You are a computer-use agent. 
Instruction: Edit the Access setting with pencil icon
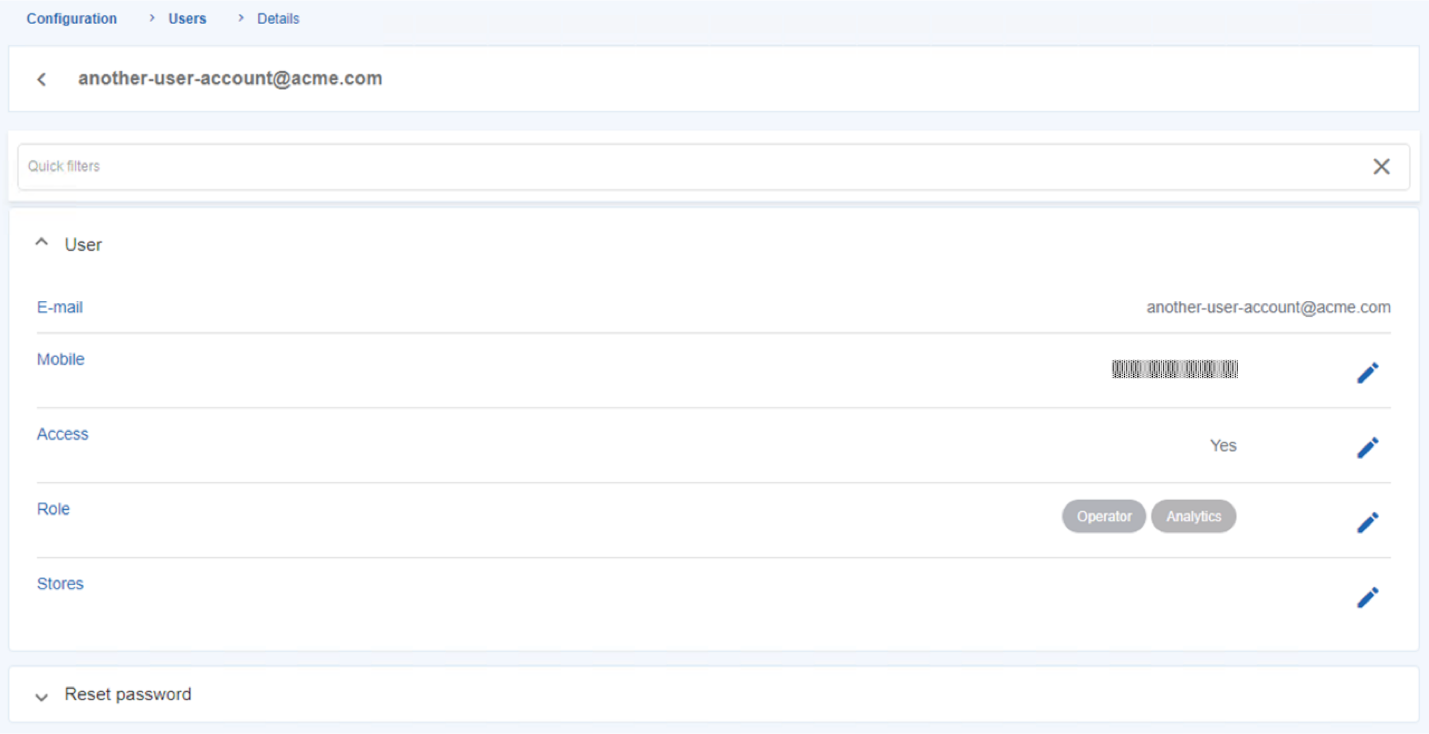pos(1367,447)
